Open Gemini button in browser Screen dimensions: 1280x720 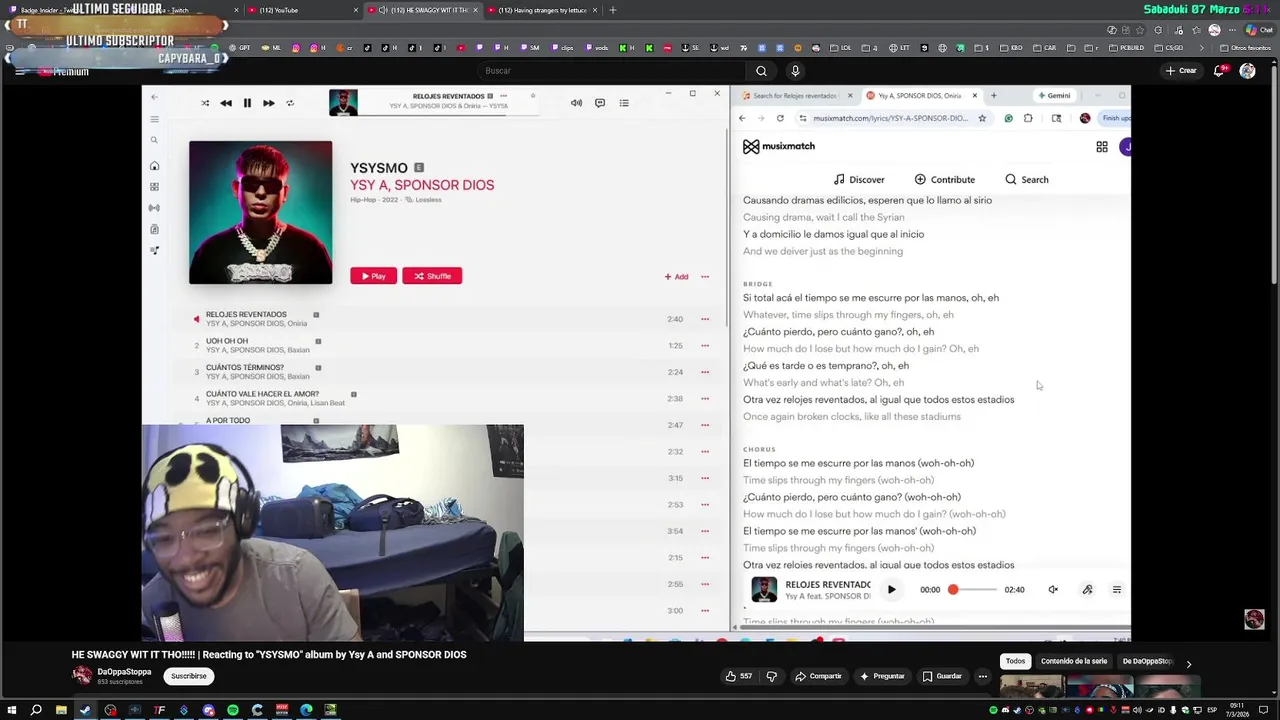tap(1054, 96)
